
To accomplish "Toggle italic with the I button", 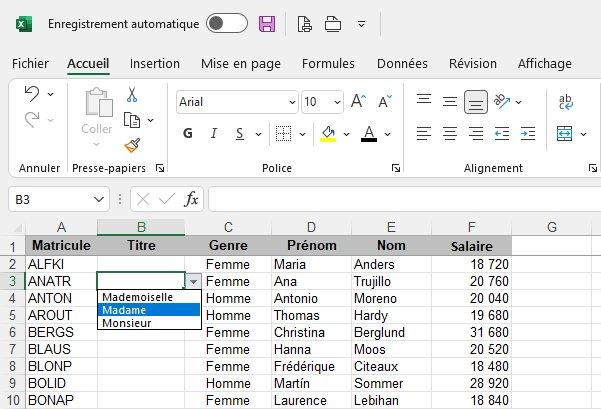I will [x=213, y=133].
